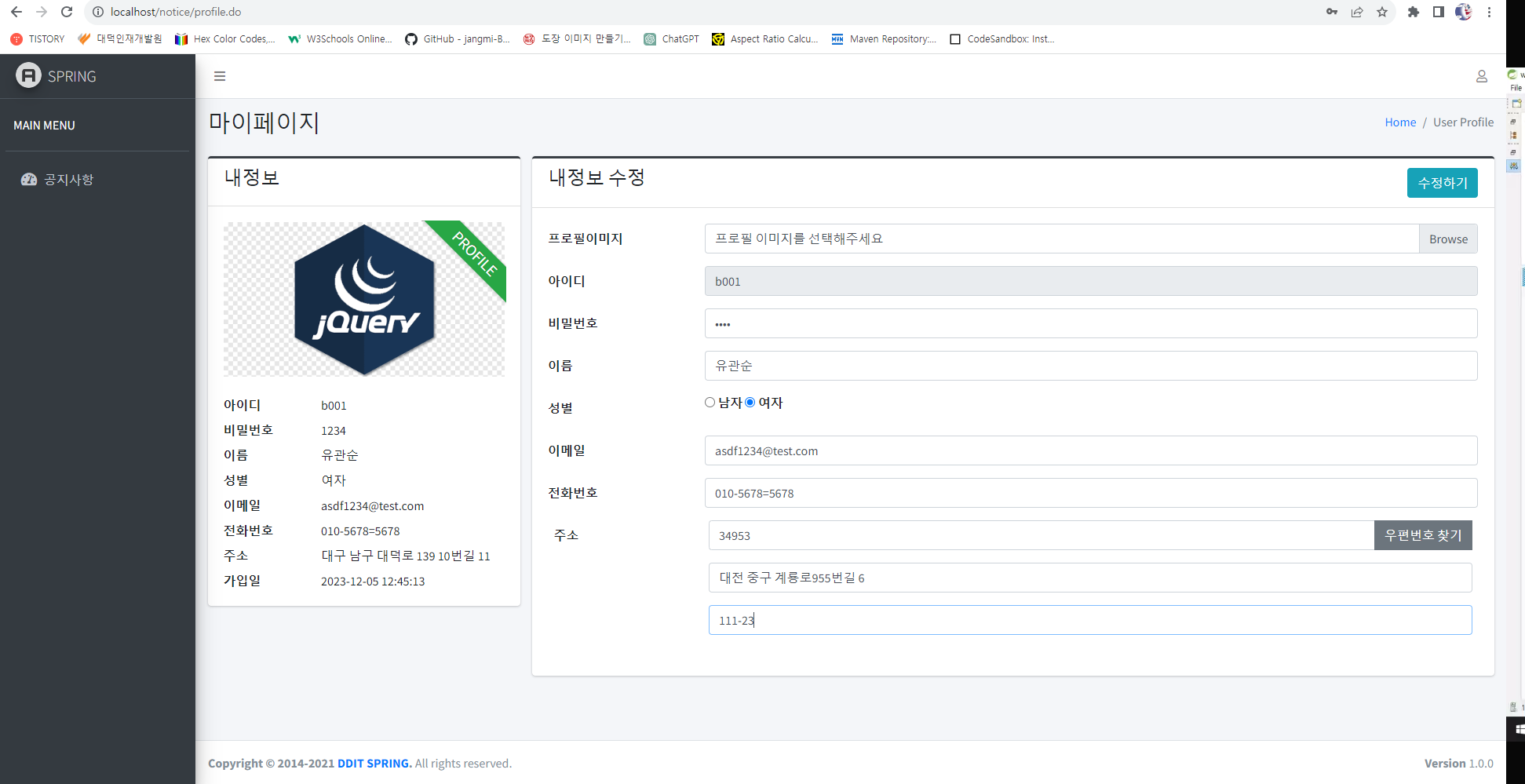Click the SPRING brand text
The width and height of the screenshot is (1525, 784).
(72, 76)
